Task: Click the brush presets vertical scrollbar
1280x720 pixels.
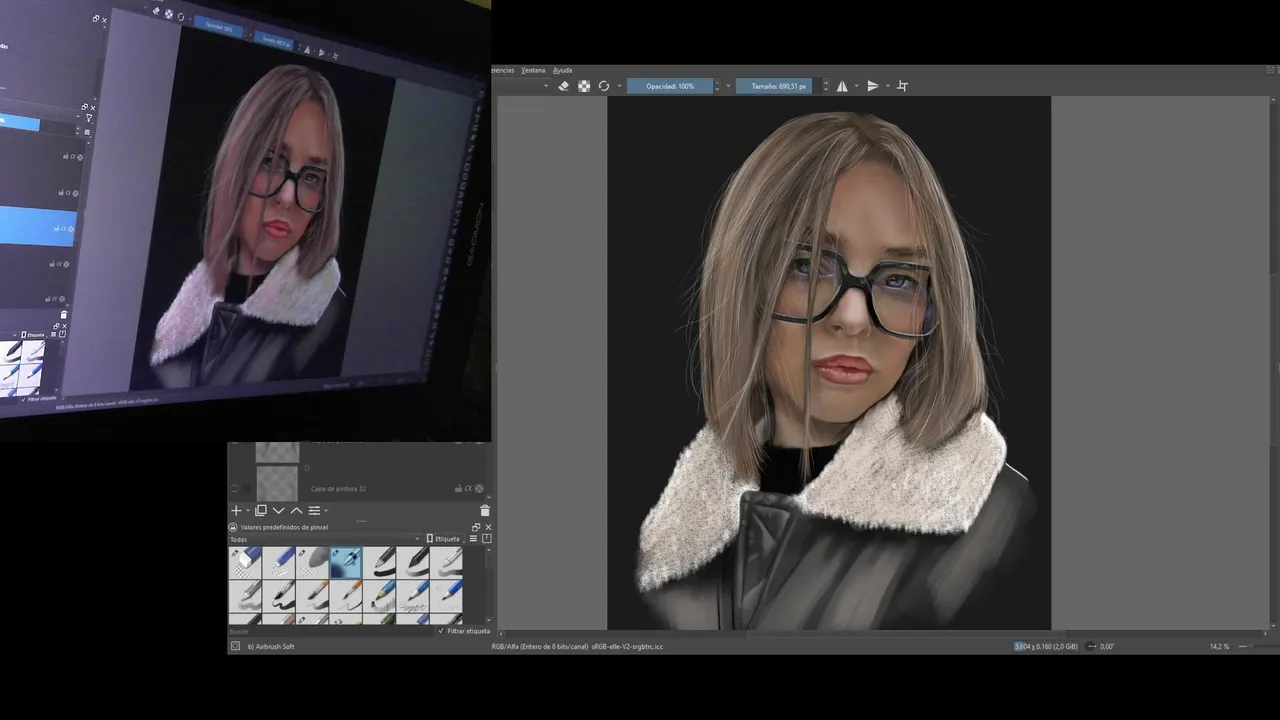Action: pos(490,585)
